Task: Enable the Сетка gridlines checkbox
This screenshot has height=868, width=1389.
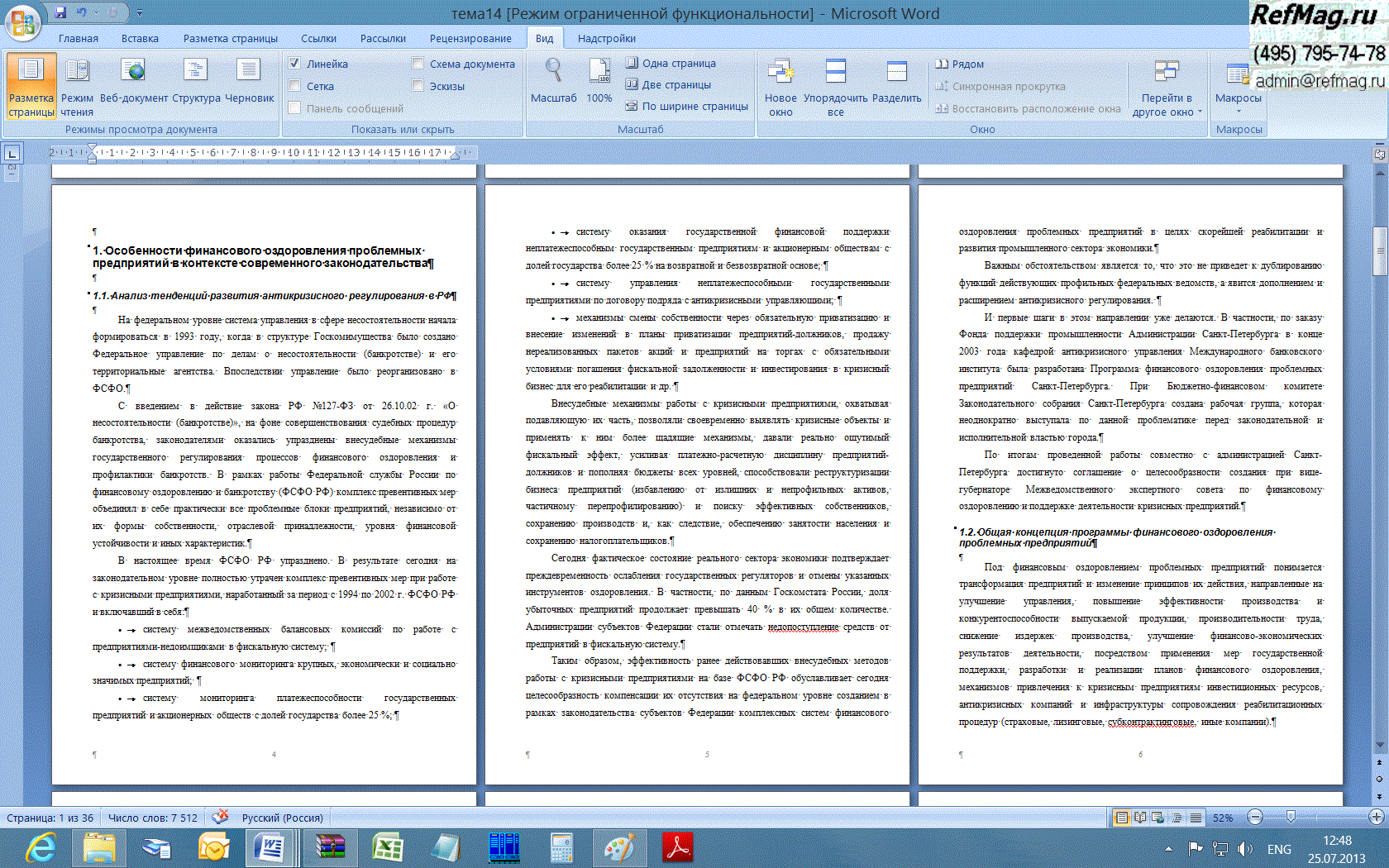Action: 295,86
